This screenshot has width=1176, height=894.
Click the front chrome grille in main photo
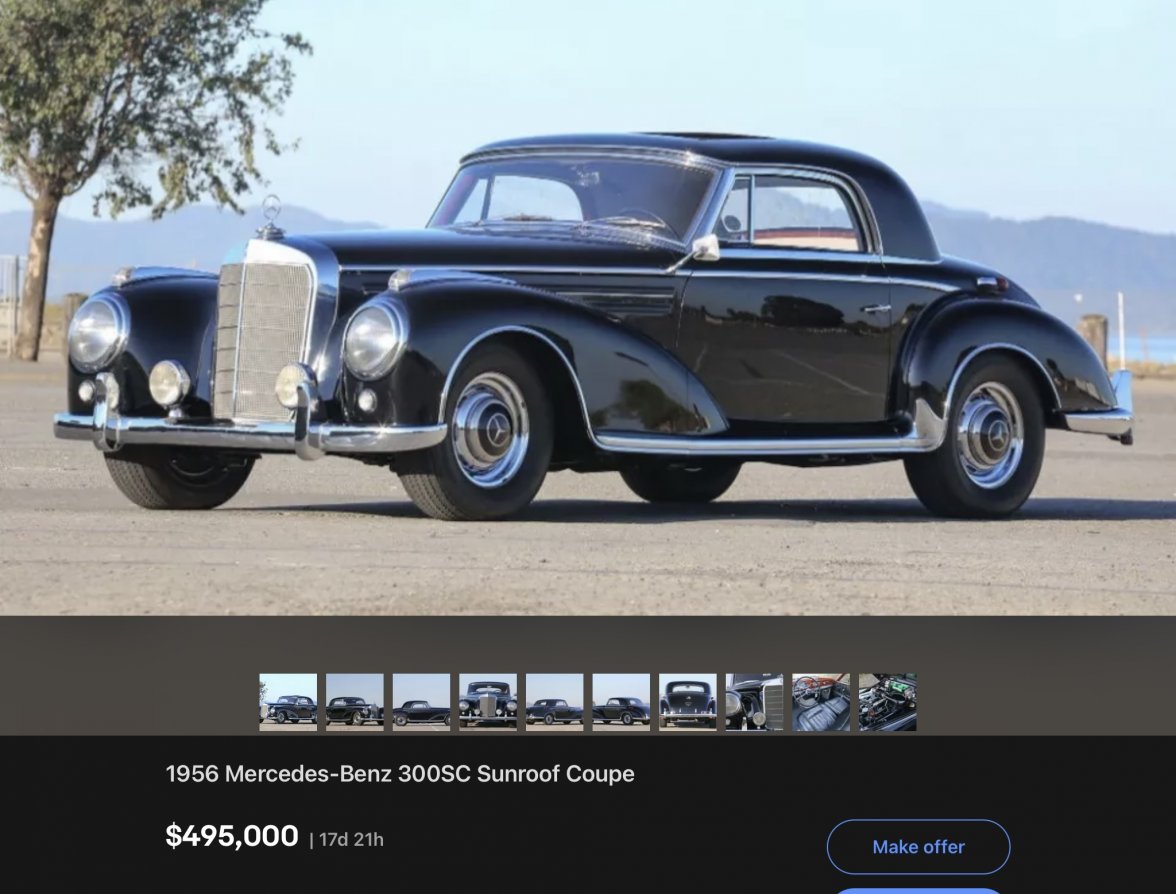coord(262,341)
